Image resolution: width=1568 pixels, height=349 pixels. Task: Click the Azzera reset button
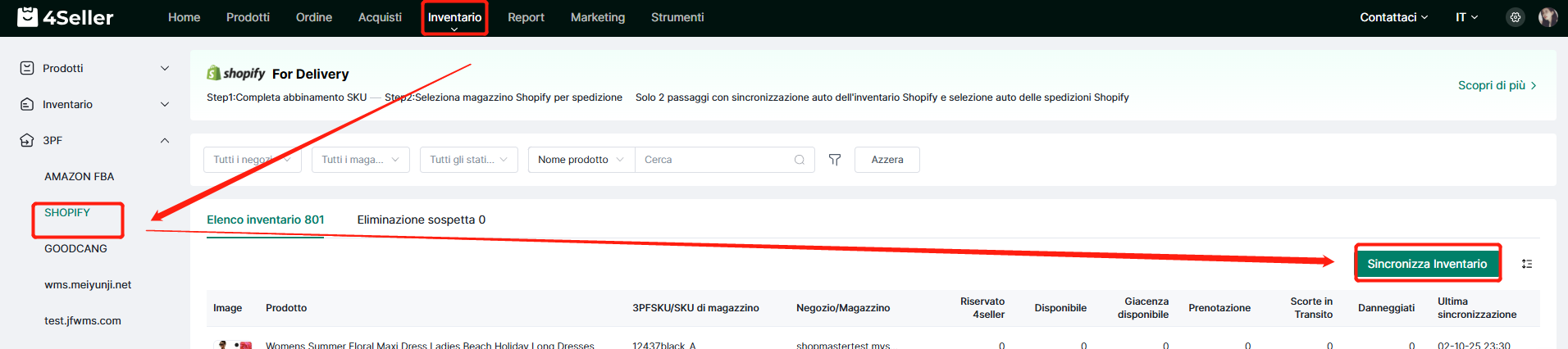pos(887,160)
